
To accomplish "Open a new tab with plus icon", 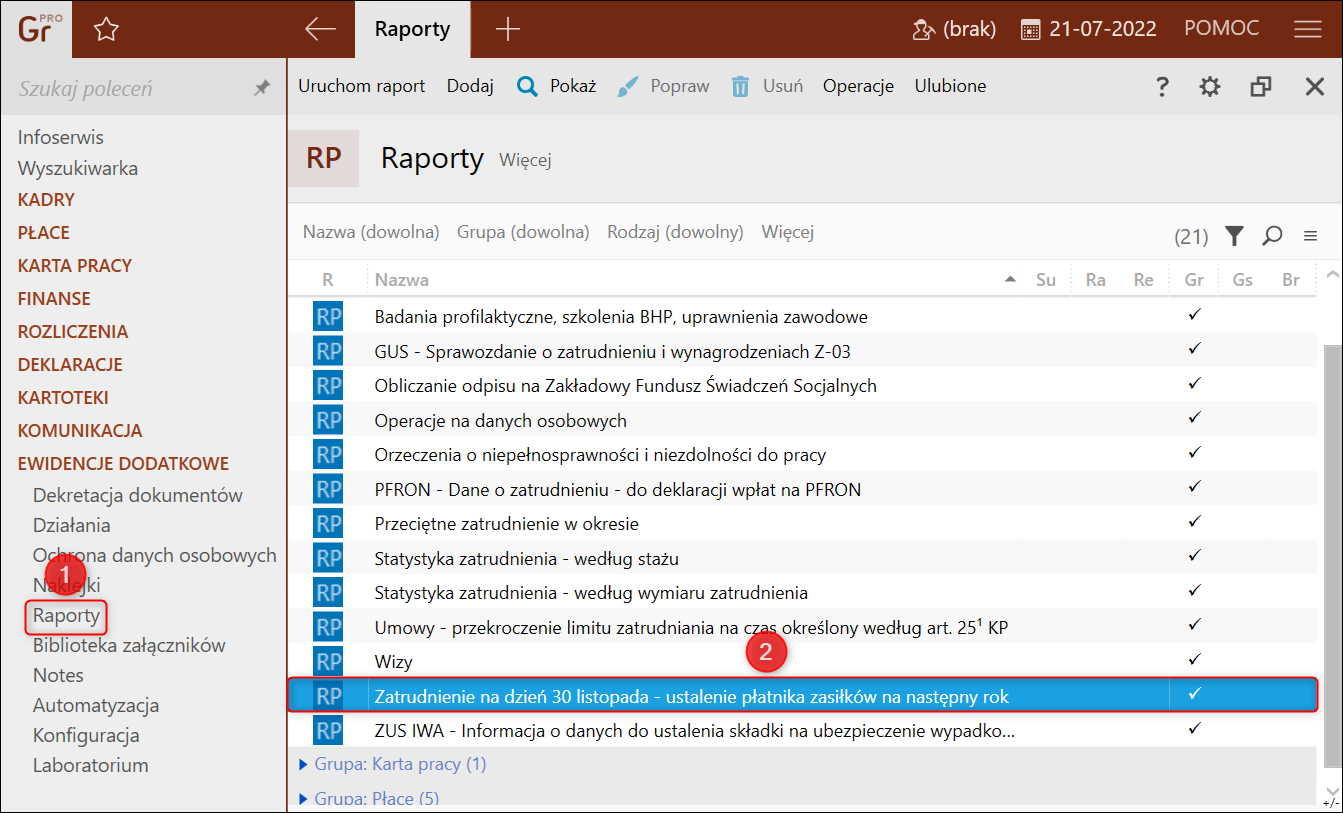I will [x=508, y=29].
